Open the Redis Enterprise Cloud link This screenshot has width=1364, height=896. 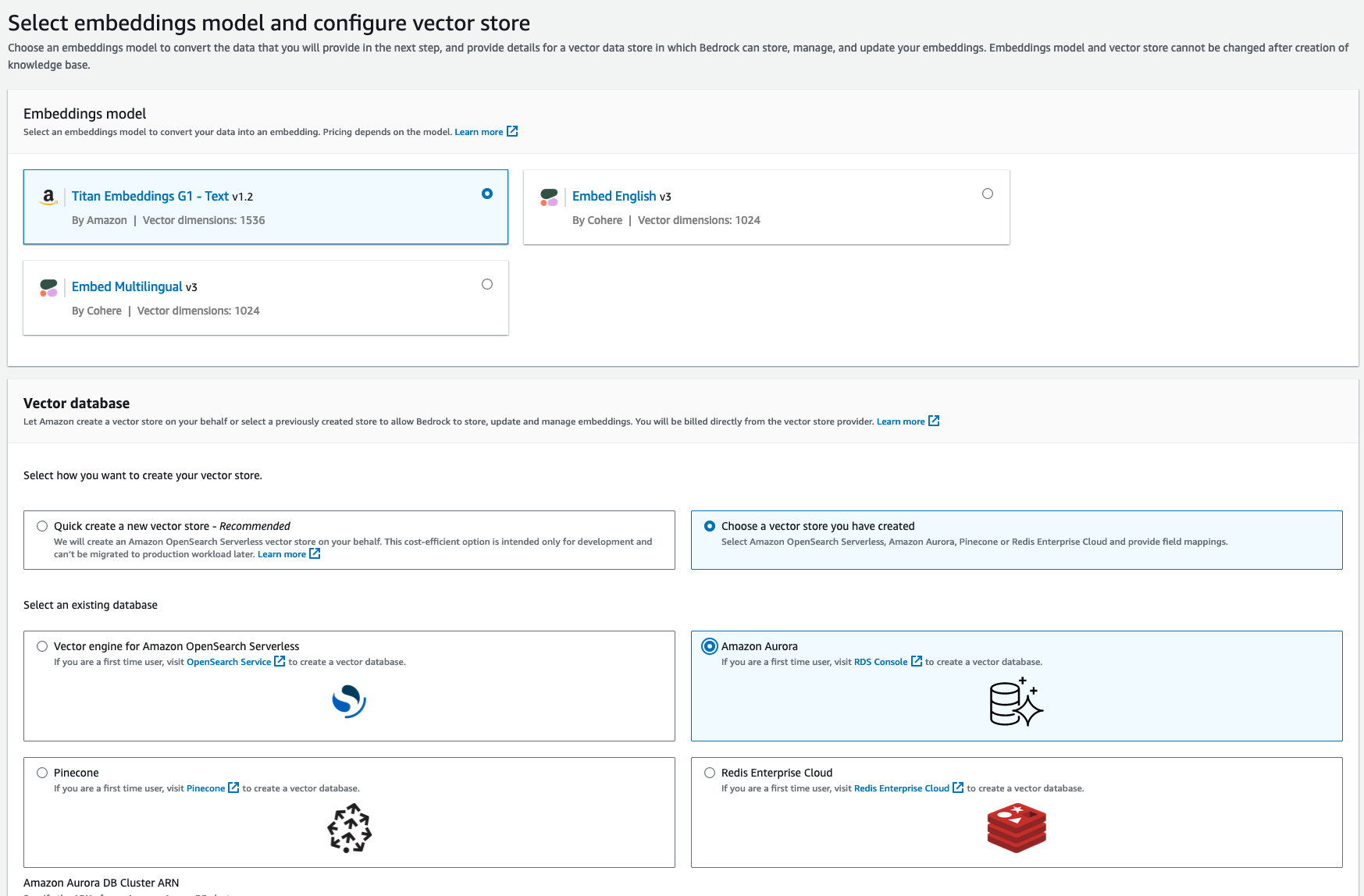click(902, 788)
